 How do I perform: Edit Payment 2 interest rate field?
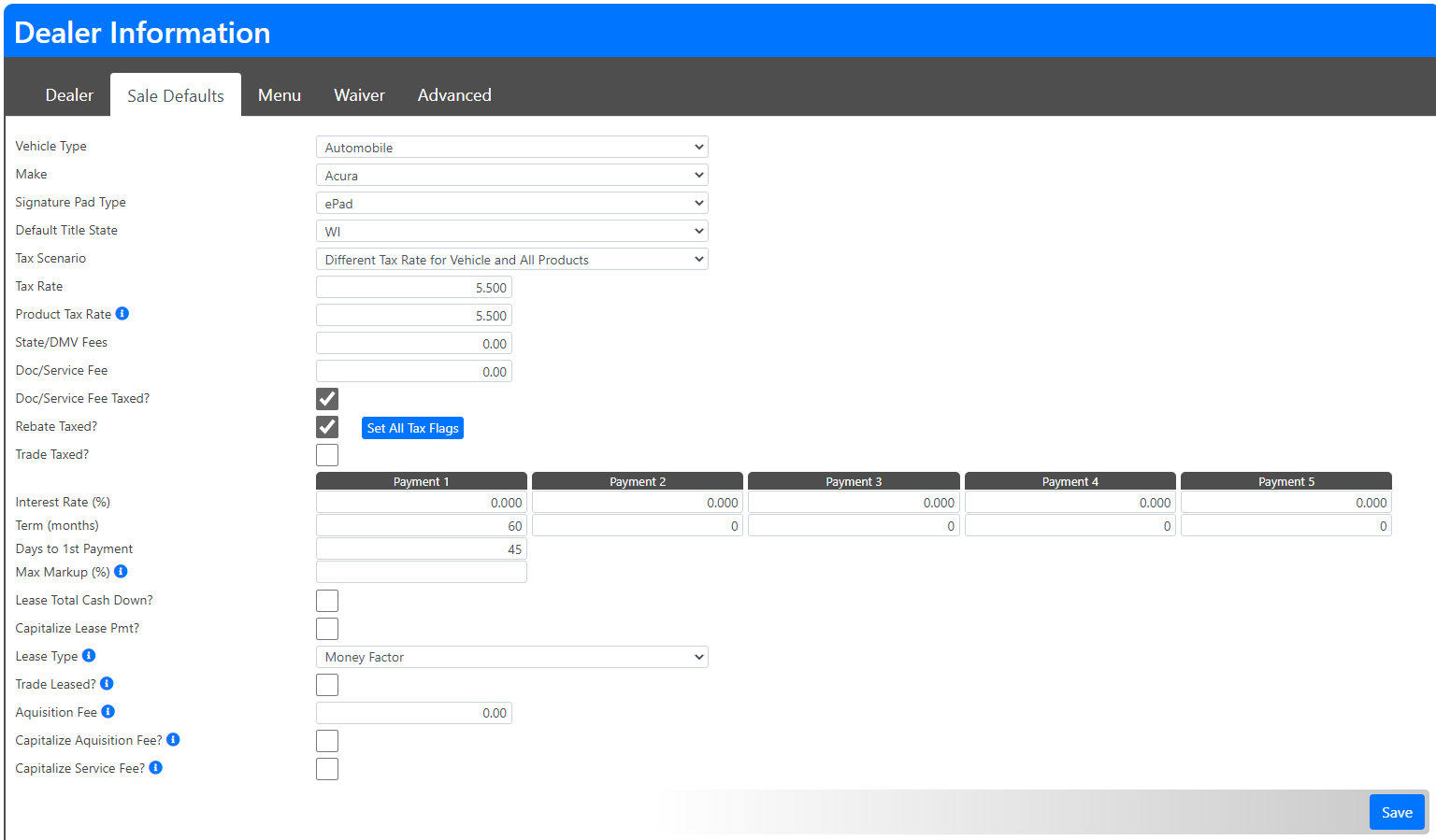638,503
